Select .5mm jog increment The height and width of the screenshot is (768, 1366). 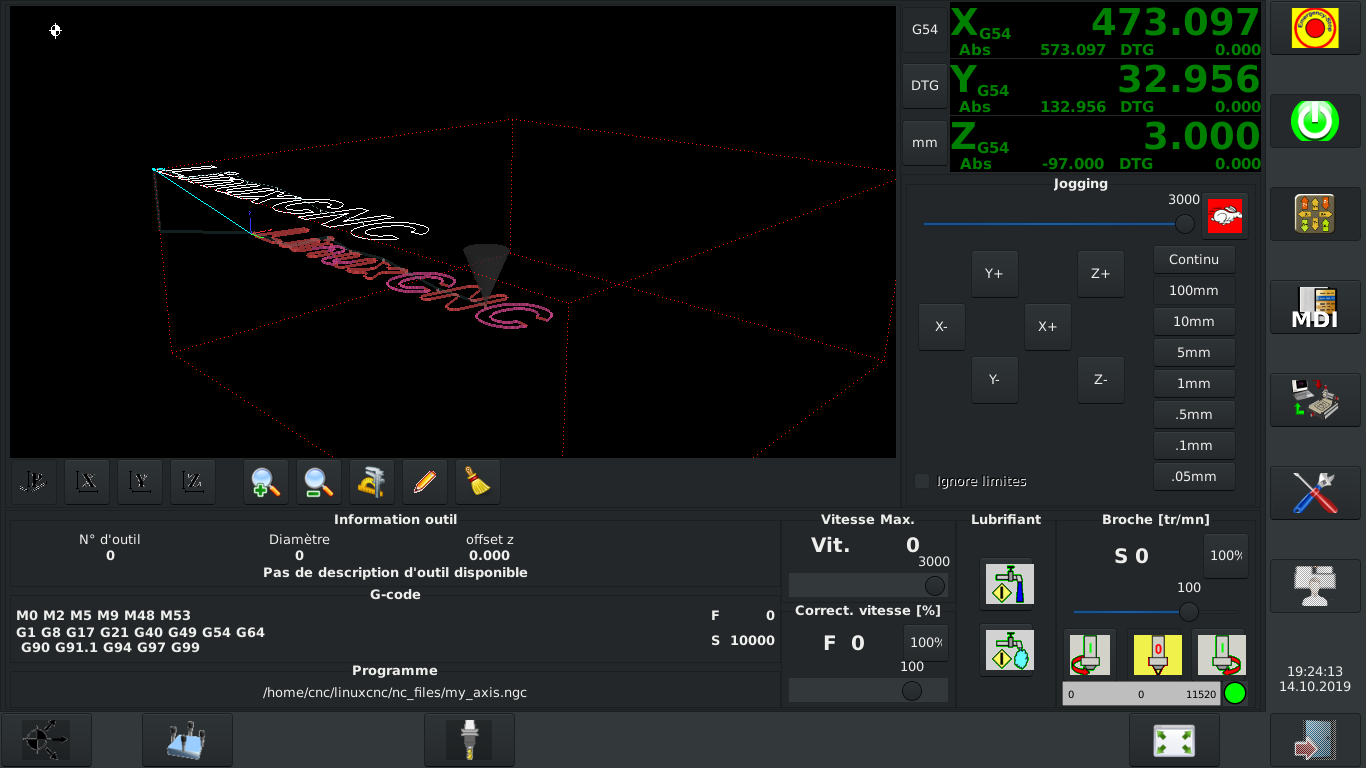(x=1194, y=414)
